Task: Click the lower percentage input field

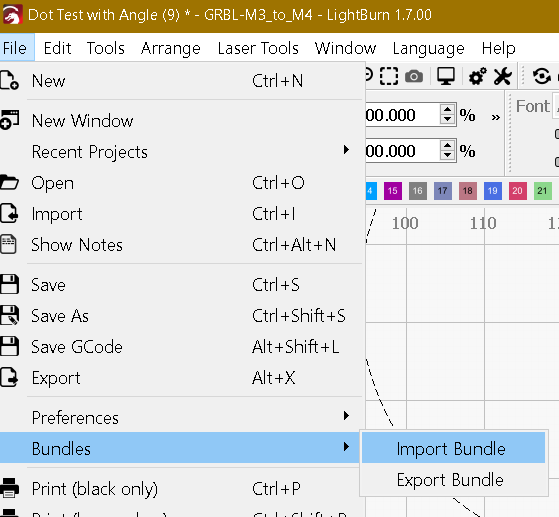Action: (403, 150)
